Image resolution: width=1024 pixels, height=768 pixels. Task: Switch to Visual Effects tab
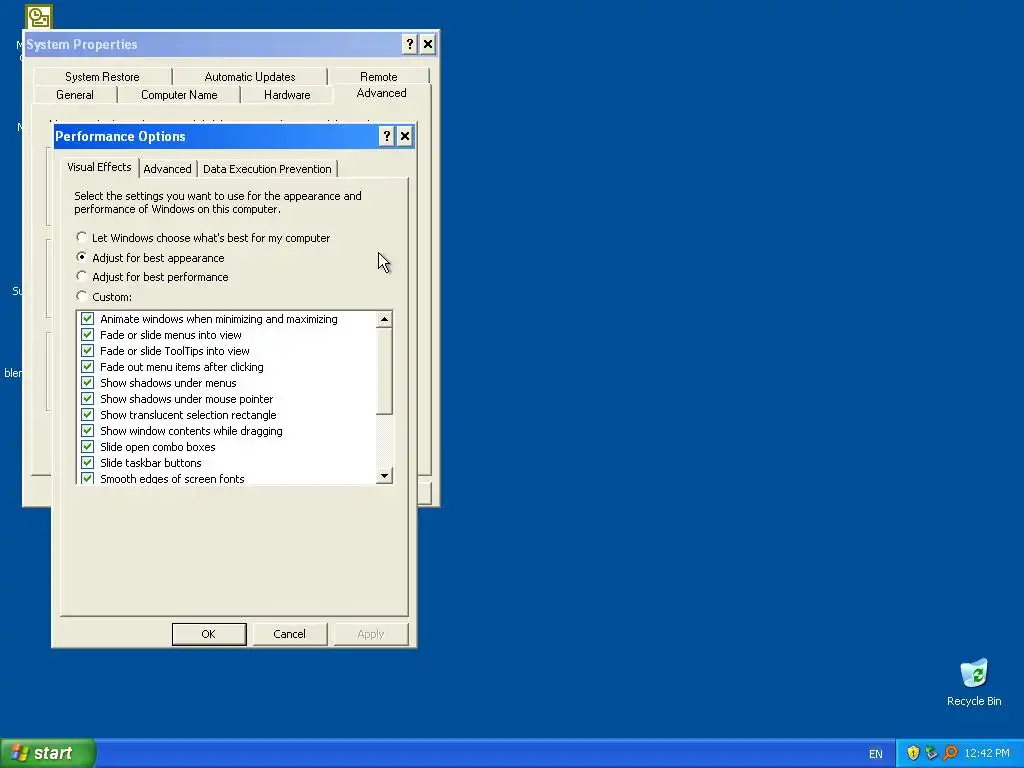(x=99, y=167)
